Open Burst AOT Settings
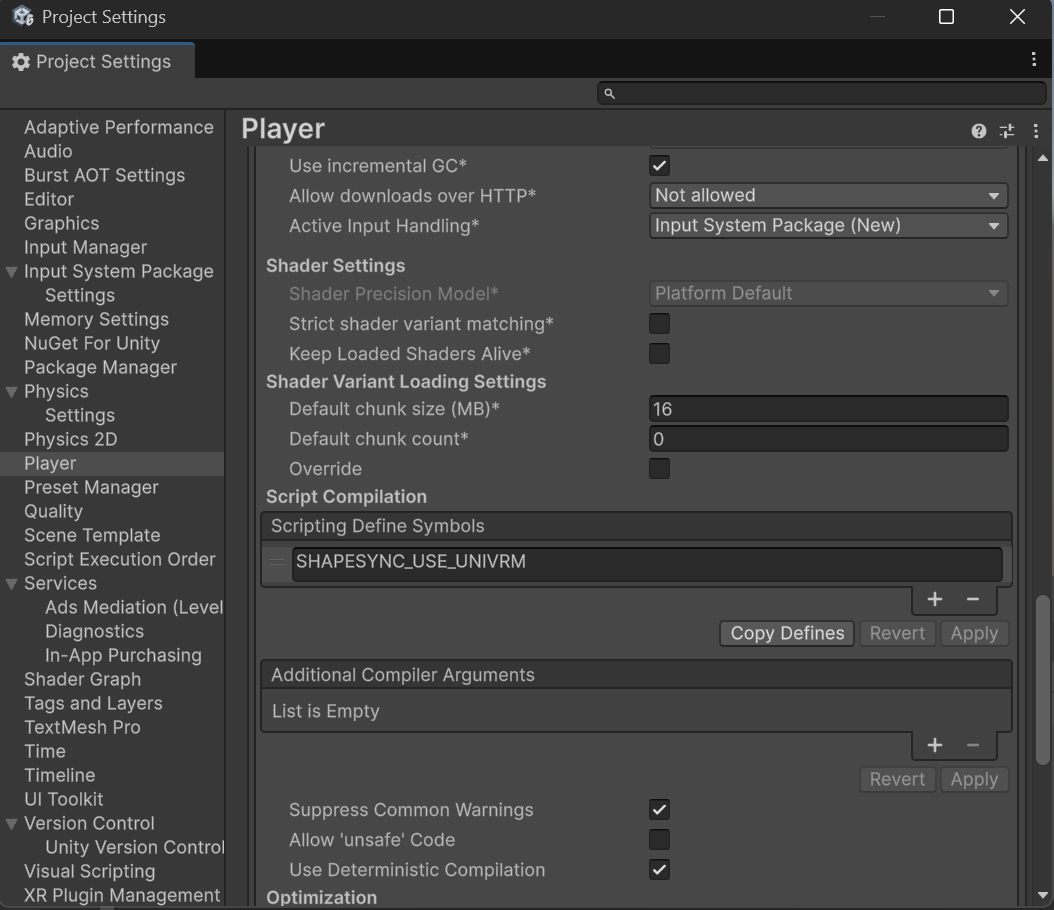 (104, 175)
